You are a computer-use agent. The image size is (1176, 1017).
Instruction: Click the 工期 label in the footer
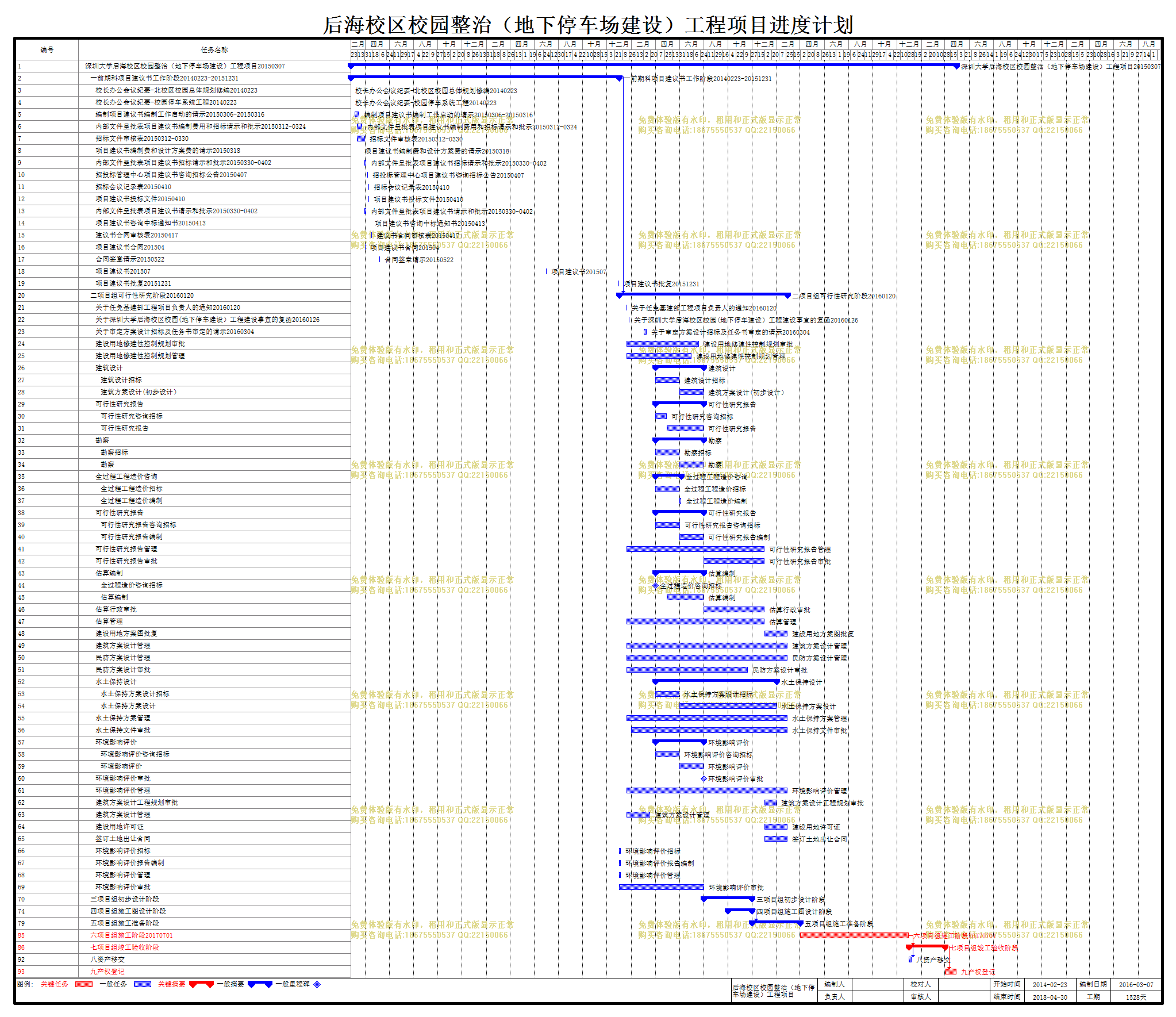[1093, 997]
